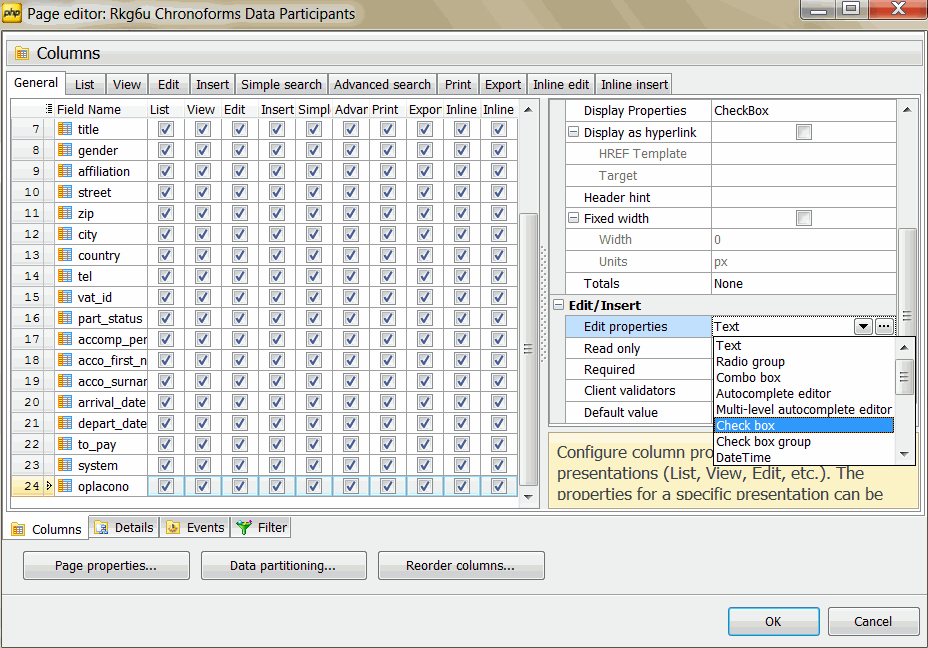
Task: Click the oplacono field table icon
Action: (x=65, y=486)
